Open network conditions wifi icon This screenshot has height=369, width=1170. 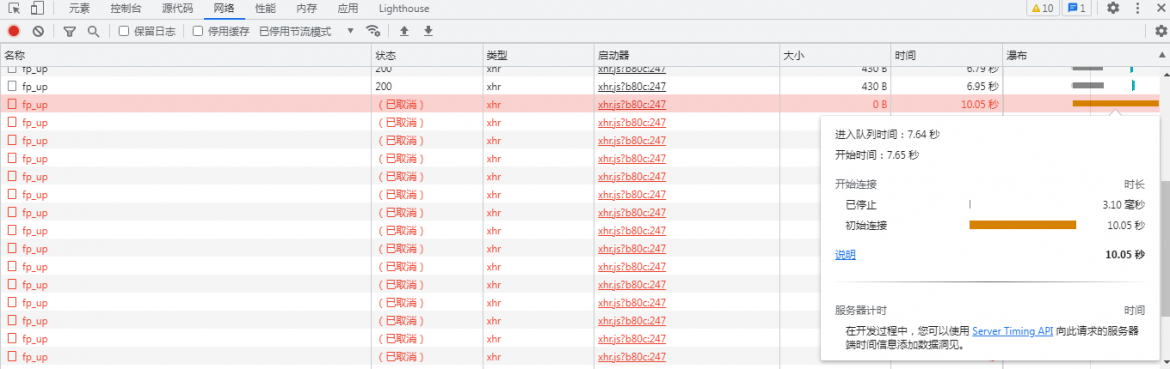point(373,31)
